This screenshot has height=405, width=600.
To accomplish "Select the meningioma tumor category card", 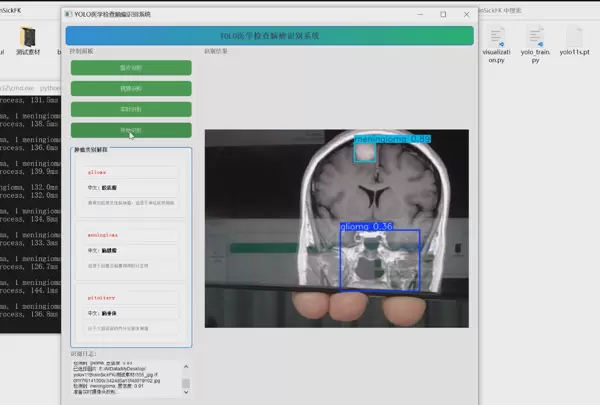I will tap(130, 250).
